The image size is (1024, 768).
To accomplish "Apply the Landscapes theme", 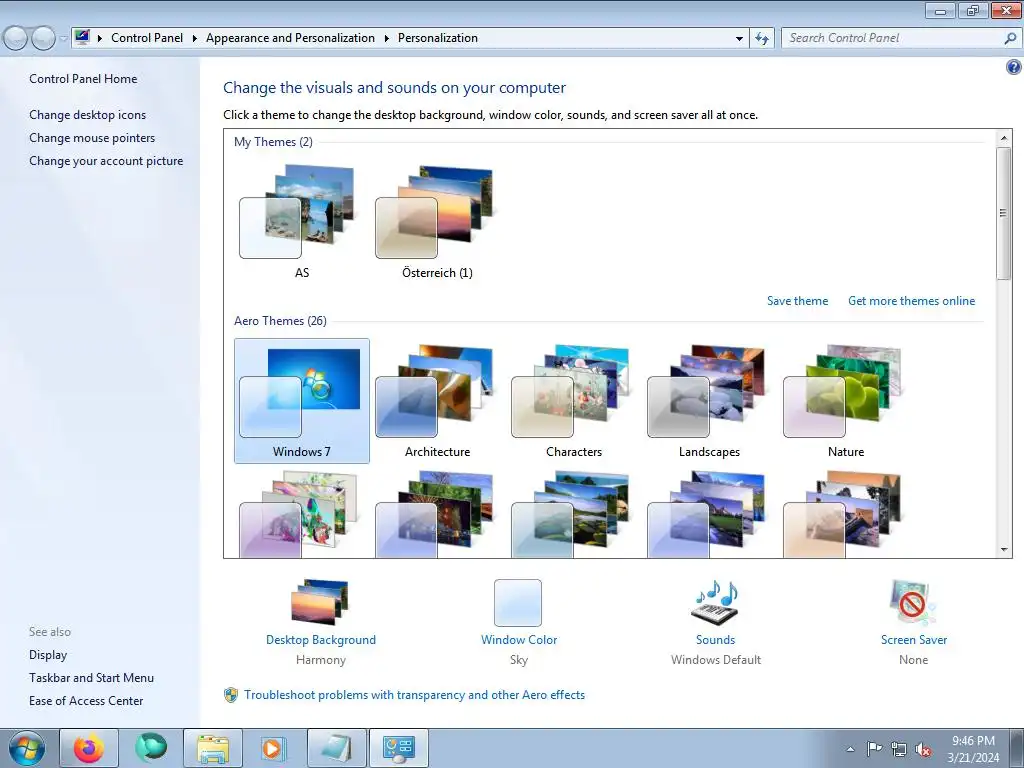I will 709,400.
